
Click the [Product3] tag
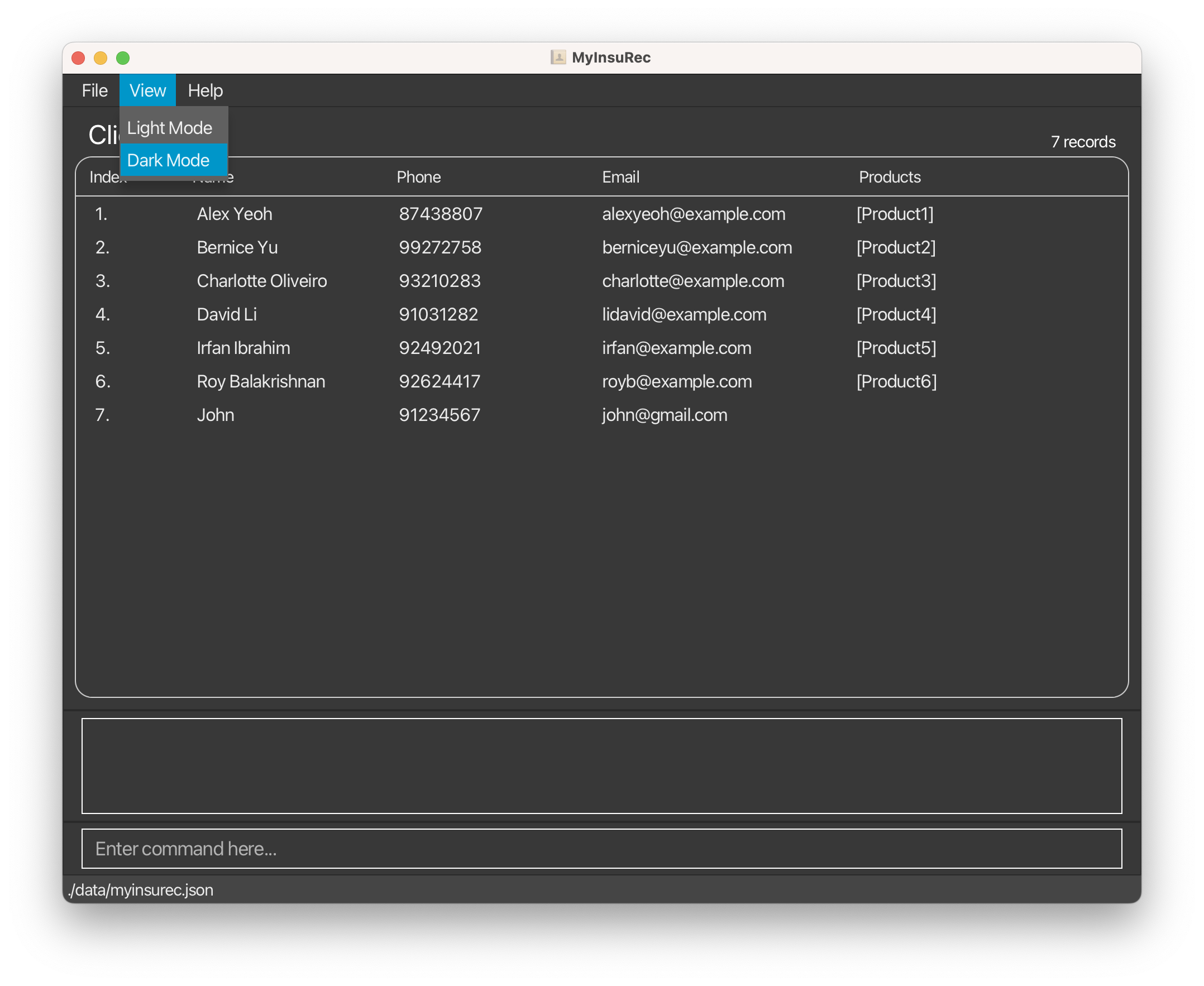pyautogui.click(x=896, y=281)
